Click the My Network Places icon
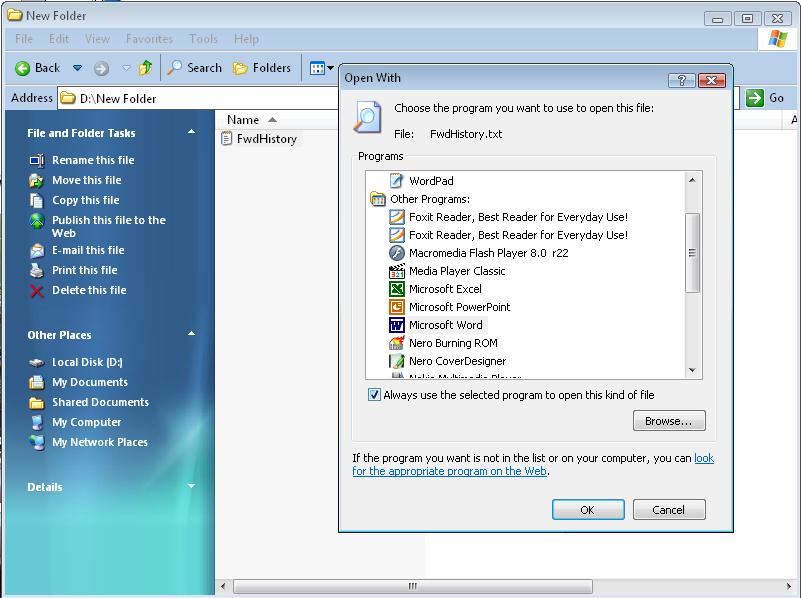The width and height of the screenshot is (801, 598). click(37, 442)
